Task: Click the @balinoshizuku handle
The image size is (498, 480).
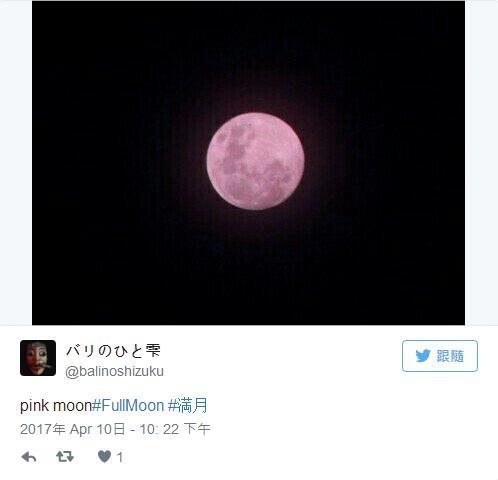Action: 114,371
